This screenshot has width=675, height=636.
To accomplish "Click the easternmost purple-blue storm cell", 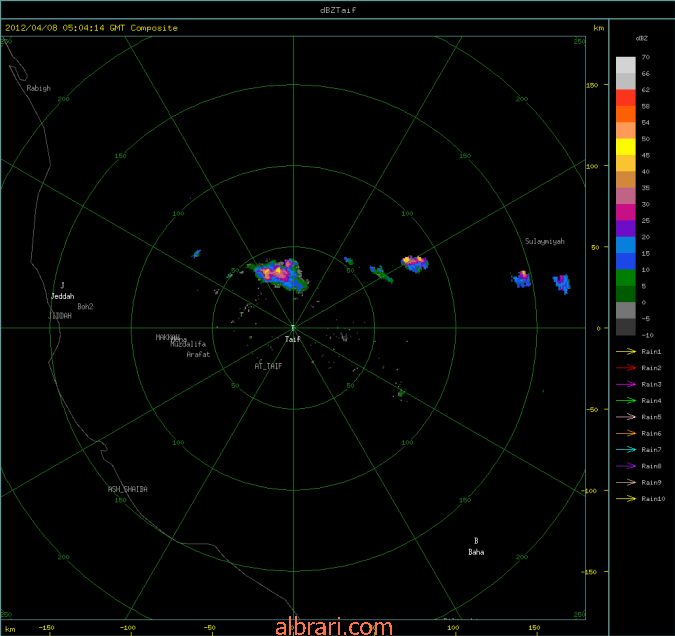I will pos(562,283).
